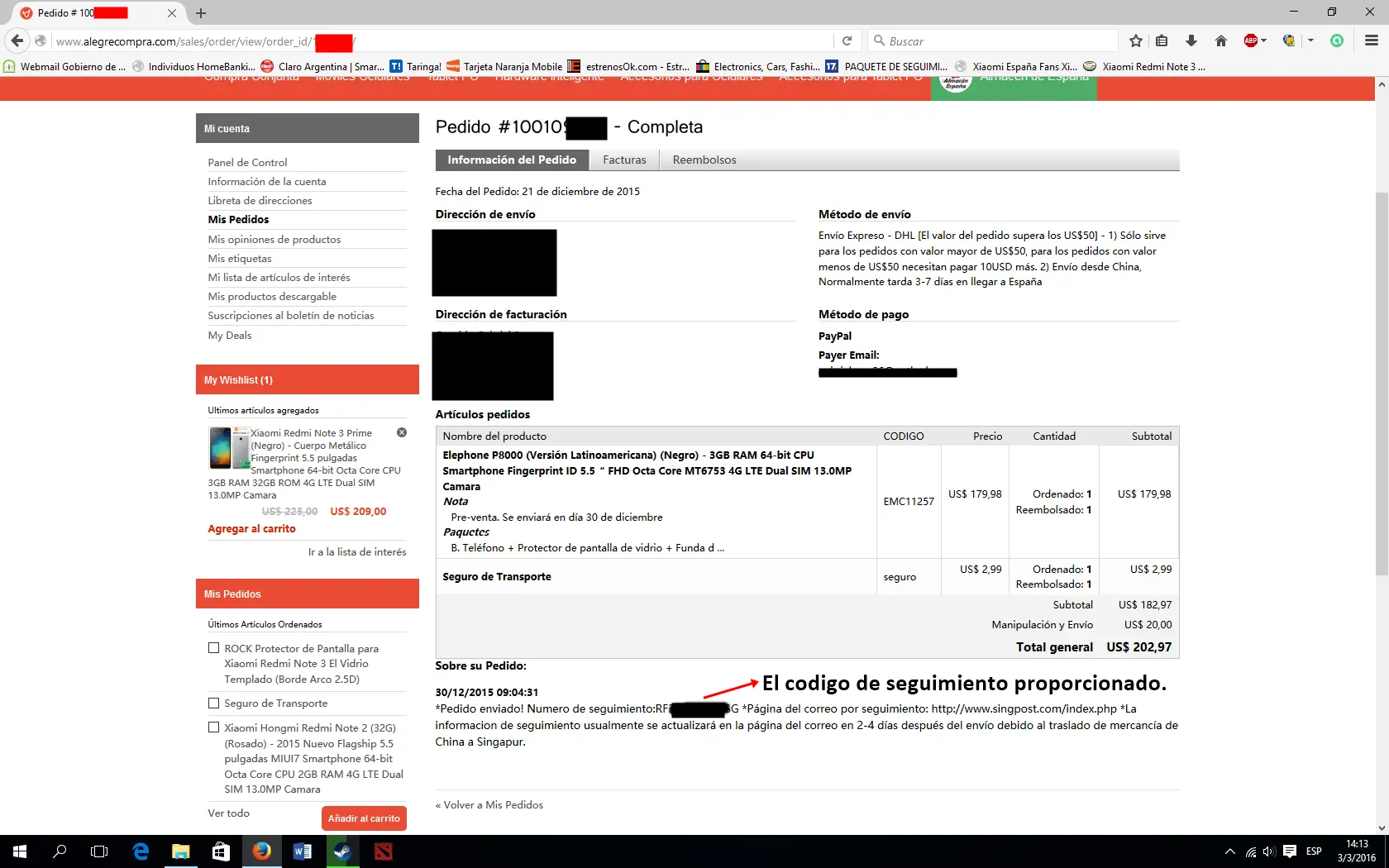
Task: Switch to the Reembolsos tab
Action: 704,160
